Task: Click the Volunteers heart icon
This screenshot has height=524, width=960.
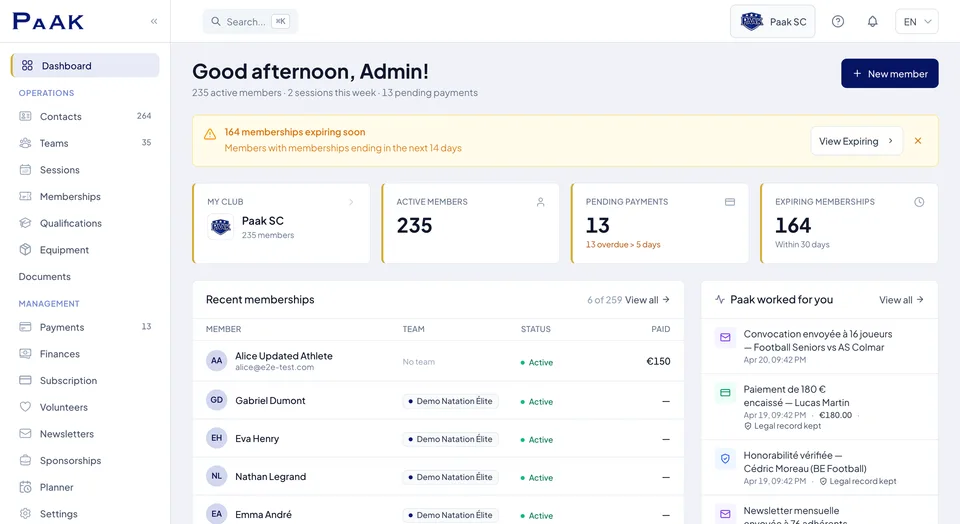Action: pos(25,407)
